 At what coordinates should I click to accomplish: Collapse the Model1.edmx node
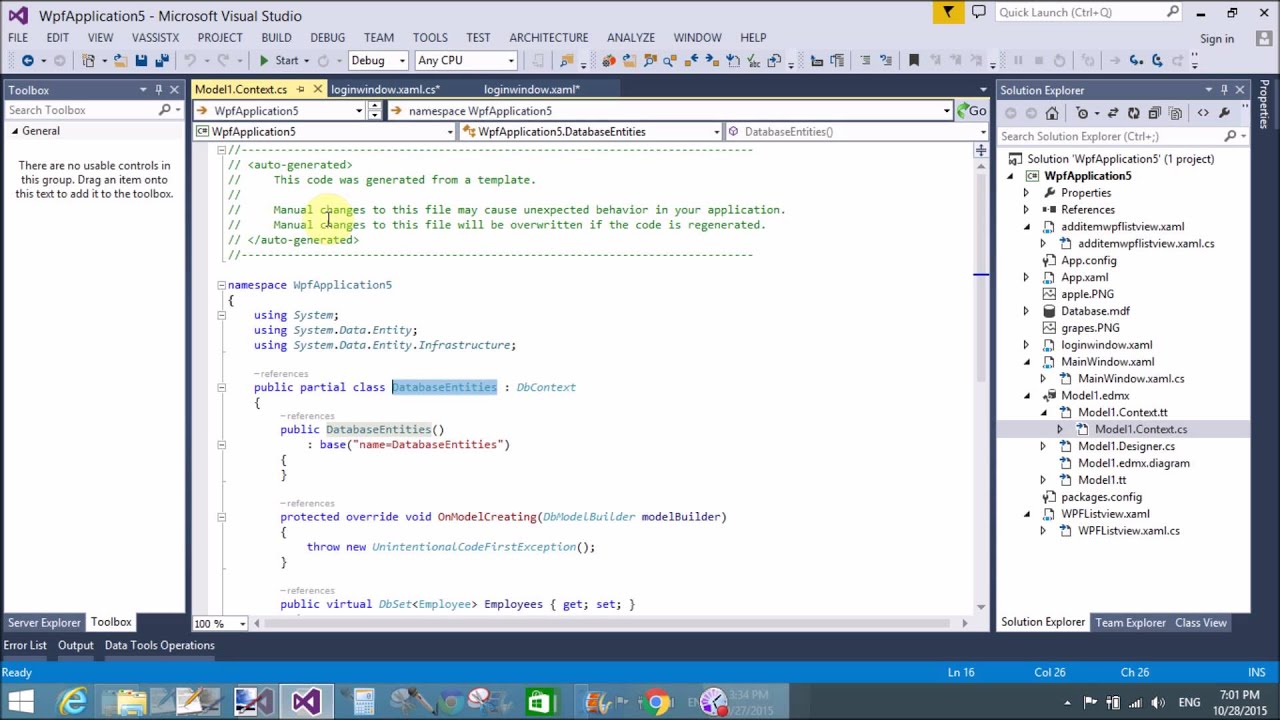coord(1026,396)
